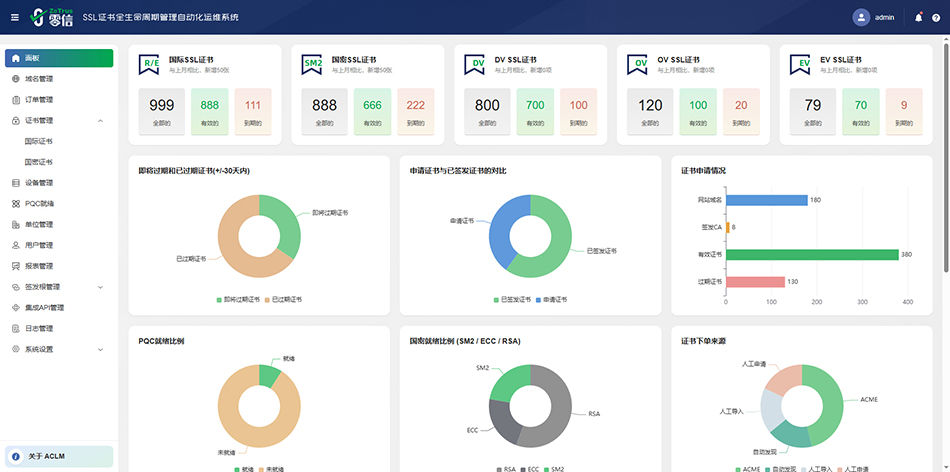Select 国密证书 submenu item
Viewport: 950px width, 472px height.
tap(39, 162)
